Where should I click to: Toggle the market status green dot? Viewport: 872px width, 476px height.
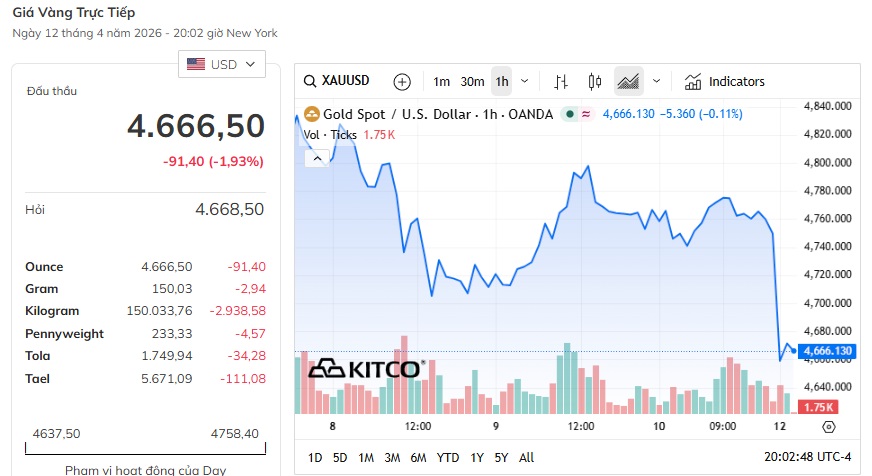pos(569,114)
